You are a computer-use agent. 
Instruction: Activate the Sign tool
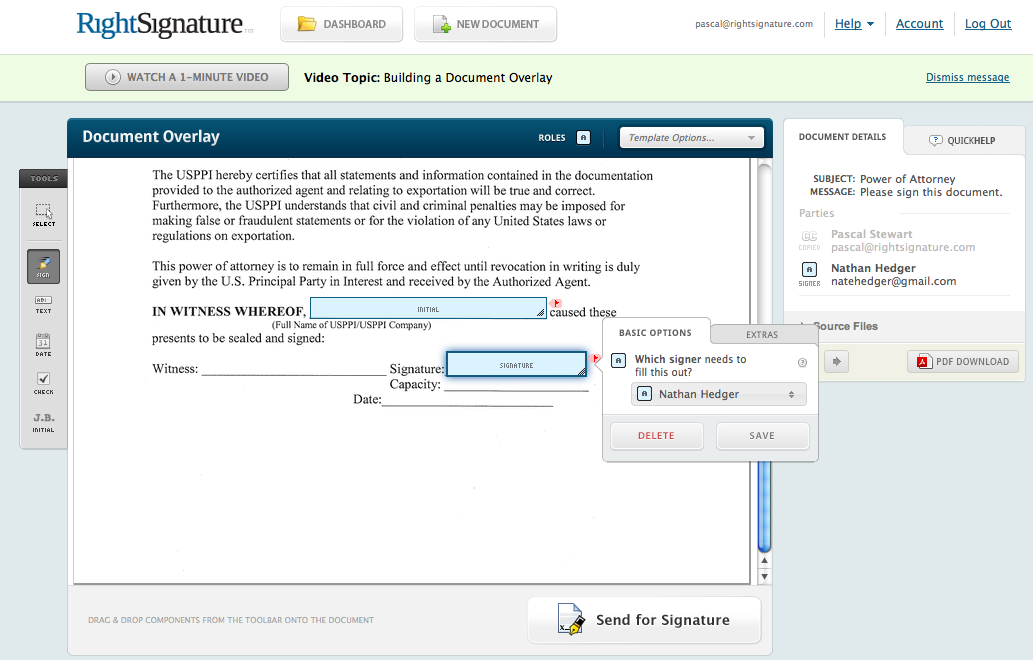tap(43, 266)
